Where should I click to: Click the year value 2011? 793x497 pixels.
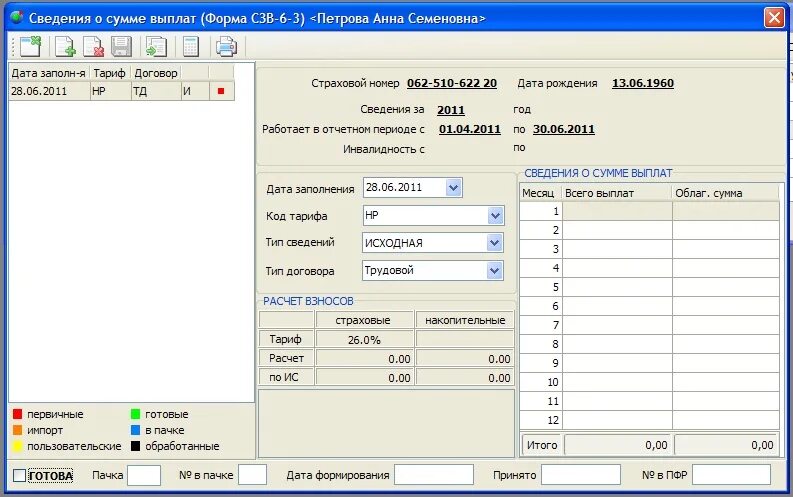[451, 110]
